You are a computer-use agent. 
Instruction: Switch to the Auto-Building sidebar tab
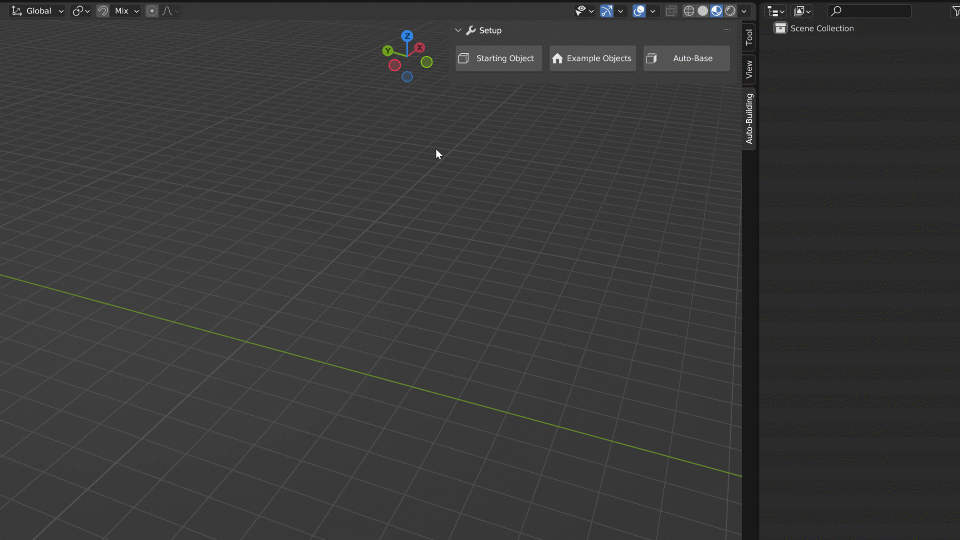pyautogui.click(x=749, y=119)
